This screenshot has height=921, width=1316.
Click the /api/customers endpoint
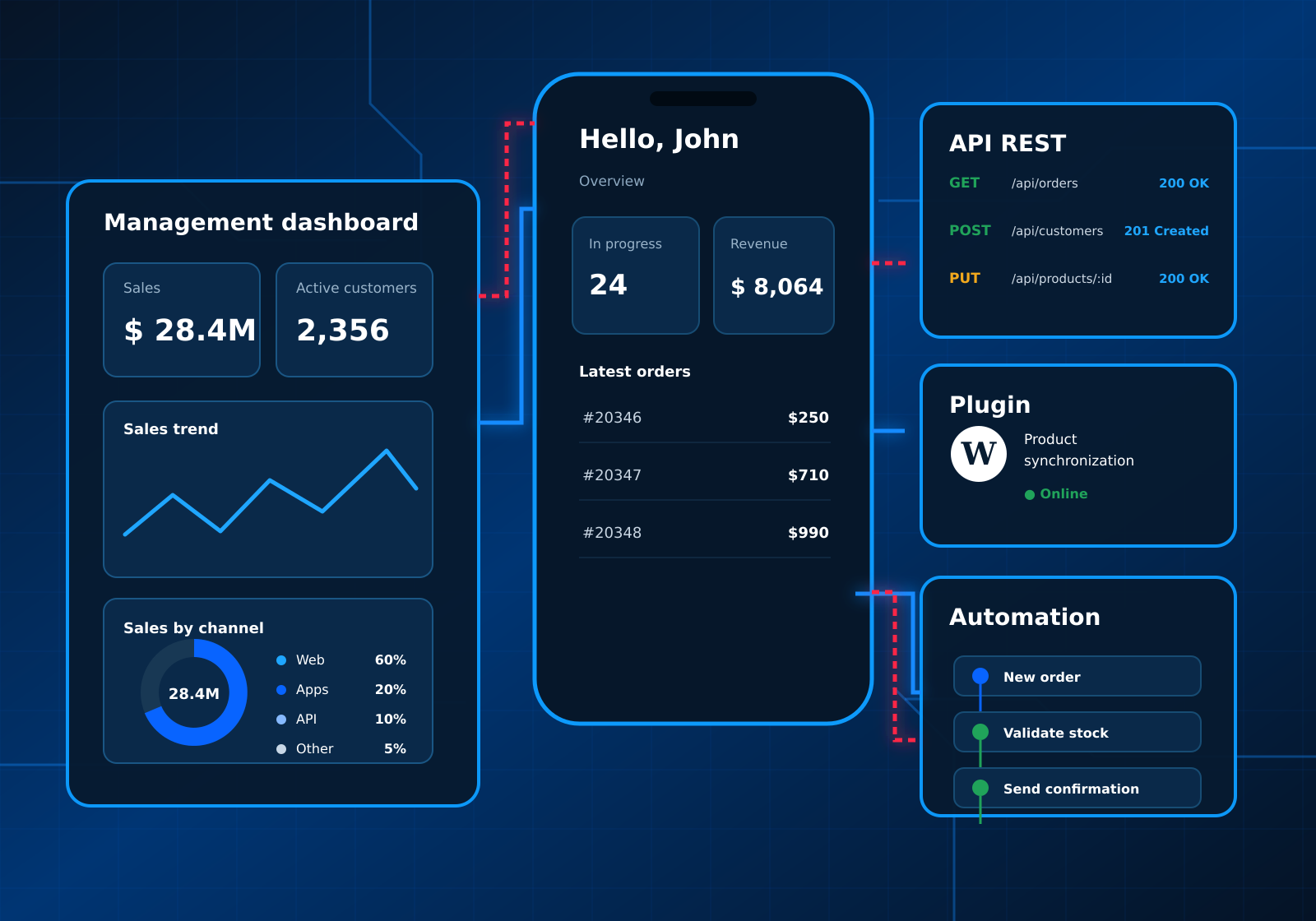click(1057, 231)
